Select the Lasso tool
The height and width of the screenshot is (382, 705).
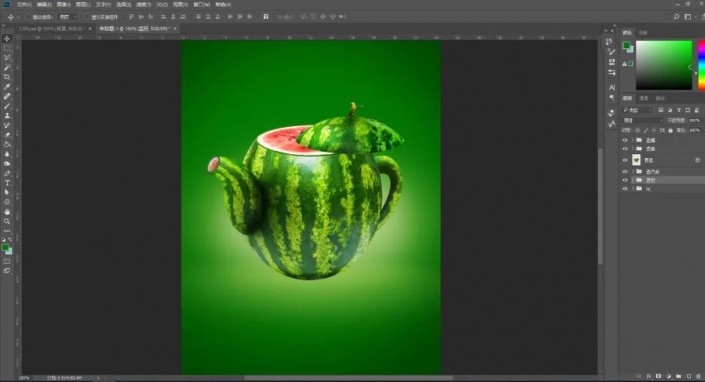7,58
